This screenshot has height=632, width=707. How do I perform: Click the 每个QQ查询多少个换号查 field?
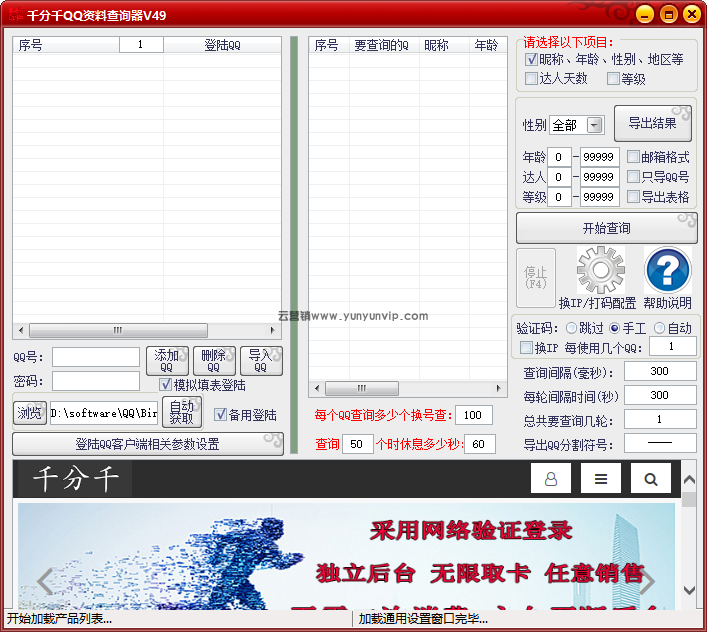coord(473,415)
